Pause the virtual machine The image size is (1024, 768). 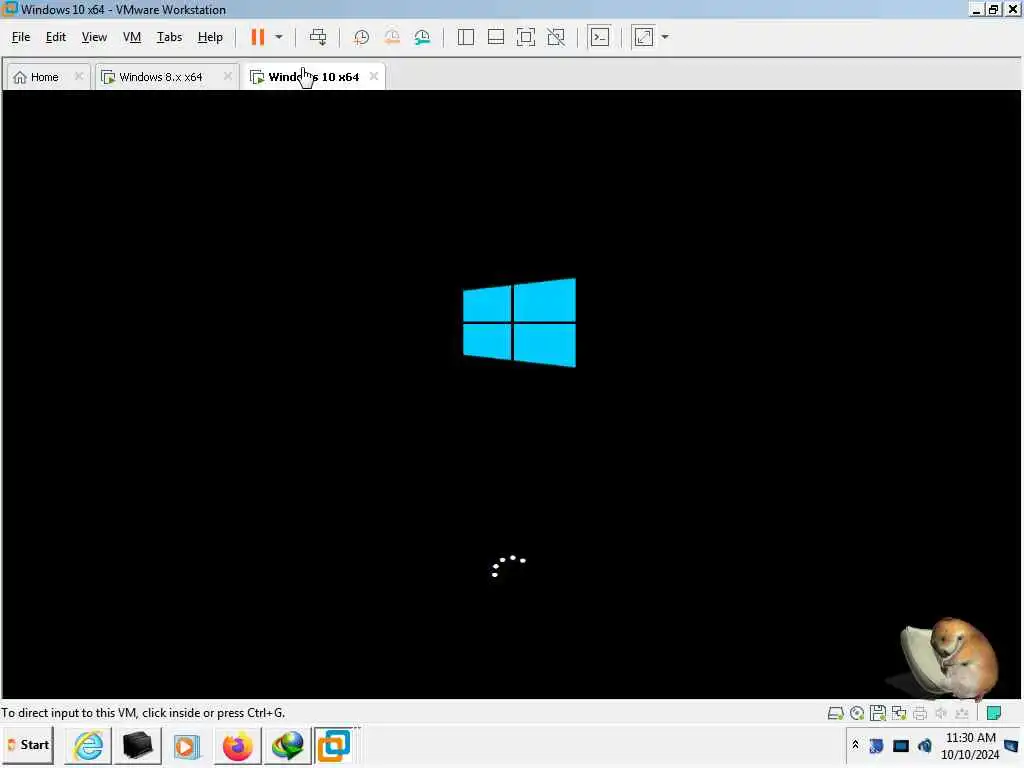pyautogui.click(x=258, y=37)
